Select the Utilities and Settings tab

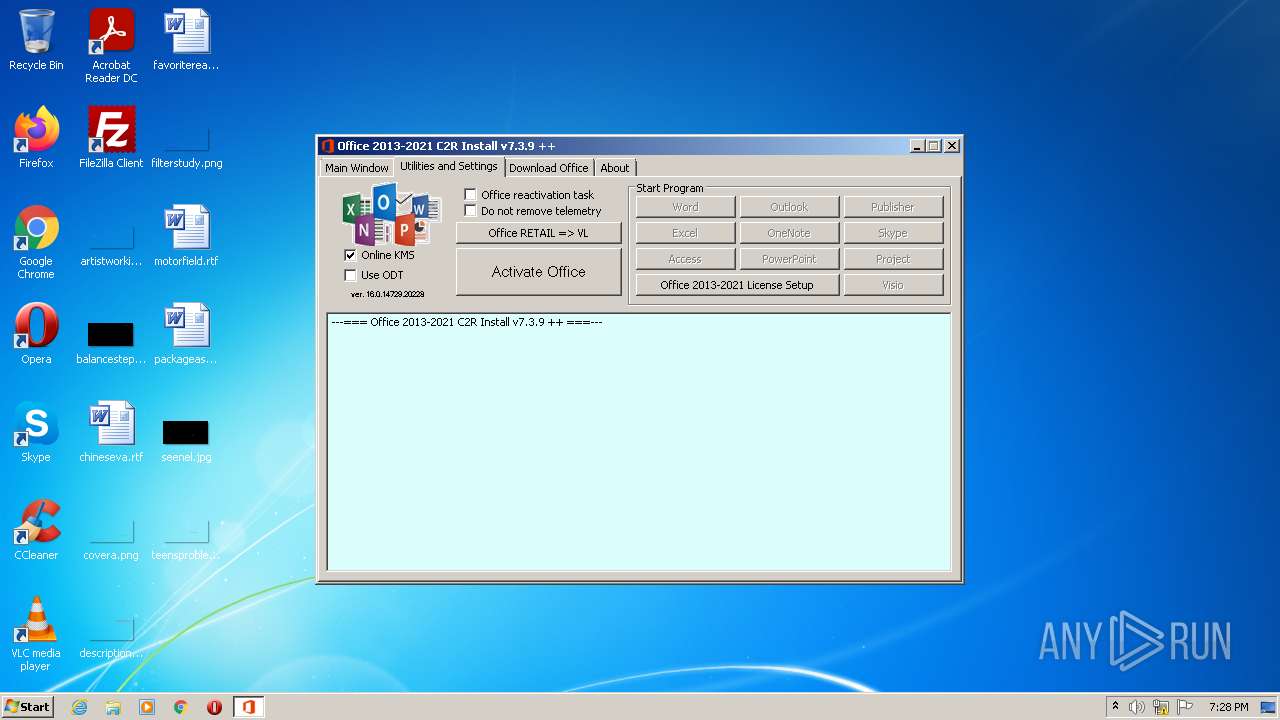(449, 166)
